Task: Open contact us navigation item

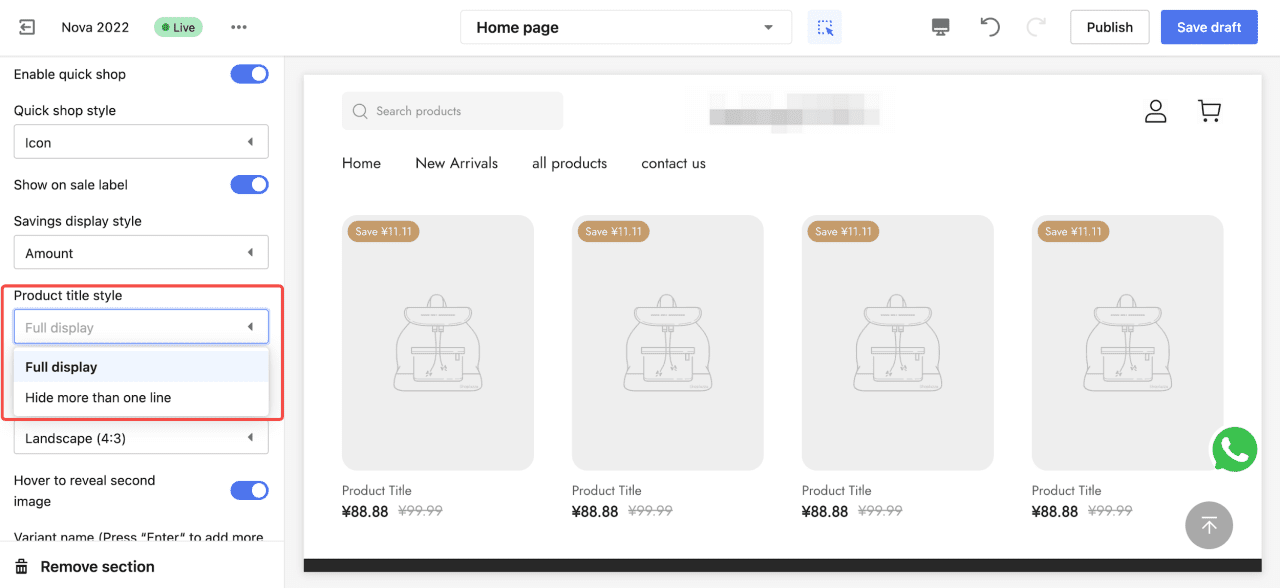Action: coord(673,163)
